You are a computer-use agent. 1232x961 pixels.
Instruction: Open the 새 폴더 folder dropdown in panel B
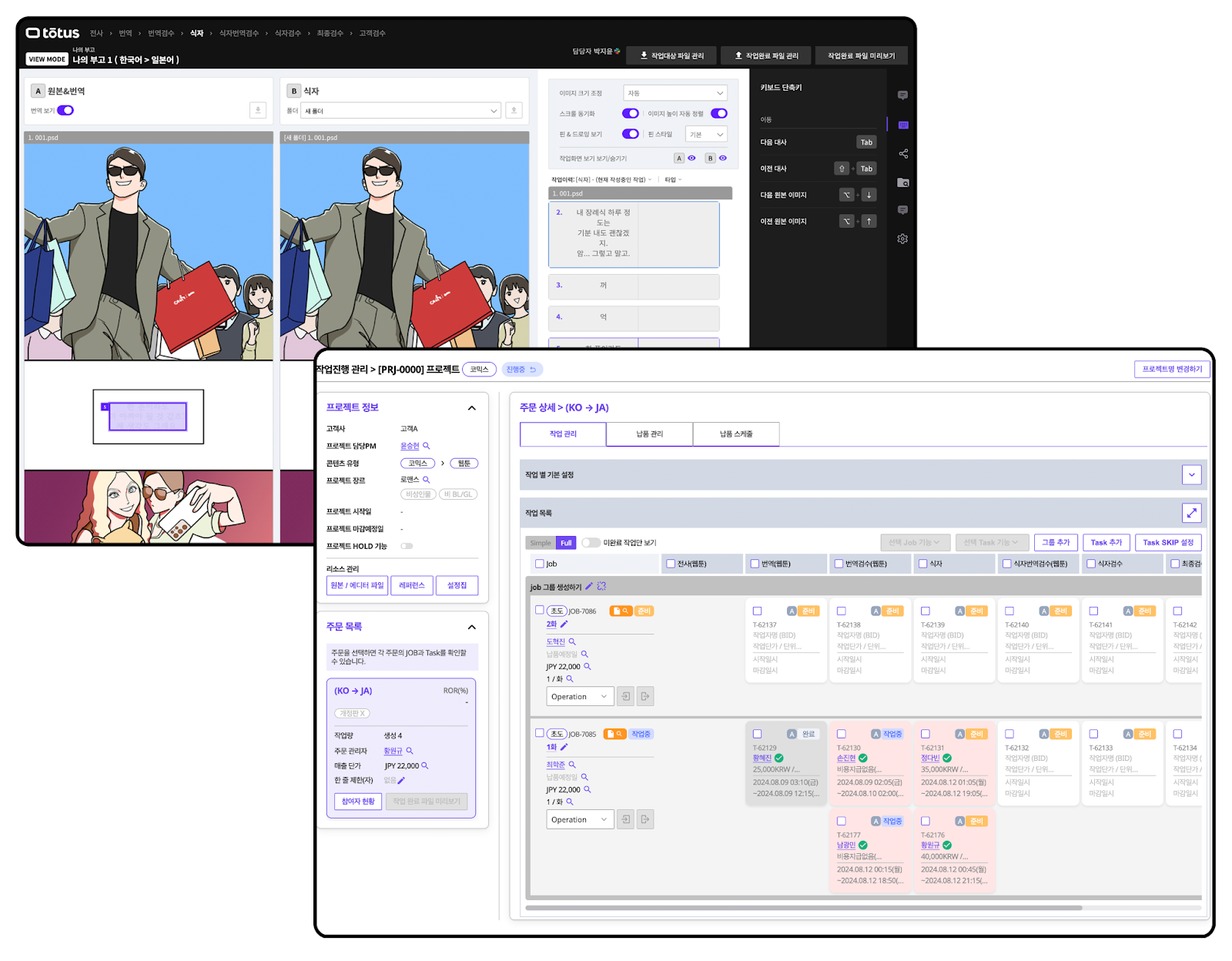(401, 111)
